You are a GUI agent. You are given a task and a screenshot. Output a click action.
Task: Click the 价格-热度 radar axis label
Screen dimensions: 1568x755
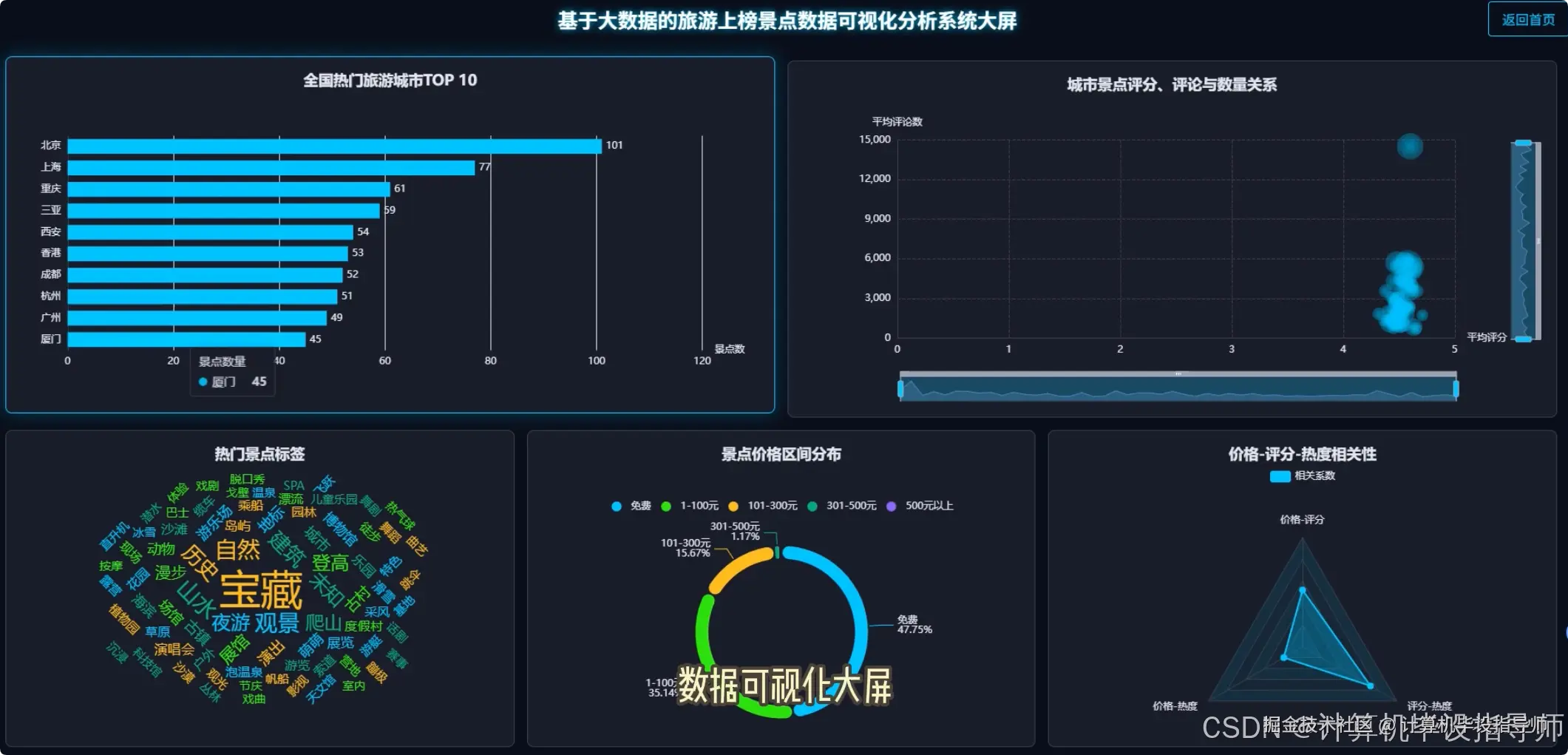pos(1175,706)
